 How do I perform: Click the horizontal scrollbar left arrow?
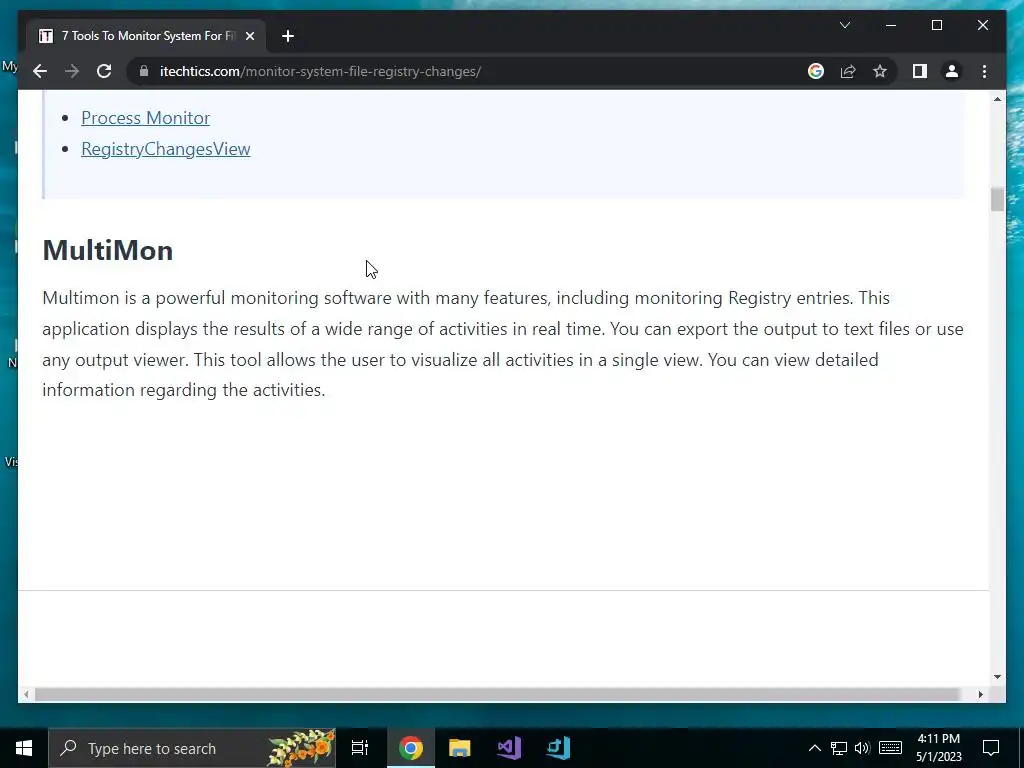pyautogui.click(x=25, y=695)
